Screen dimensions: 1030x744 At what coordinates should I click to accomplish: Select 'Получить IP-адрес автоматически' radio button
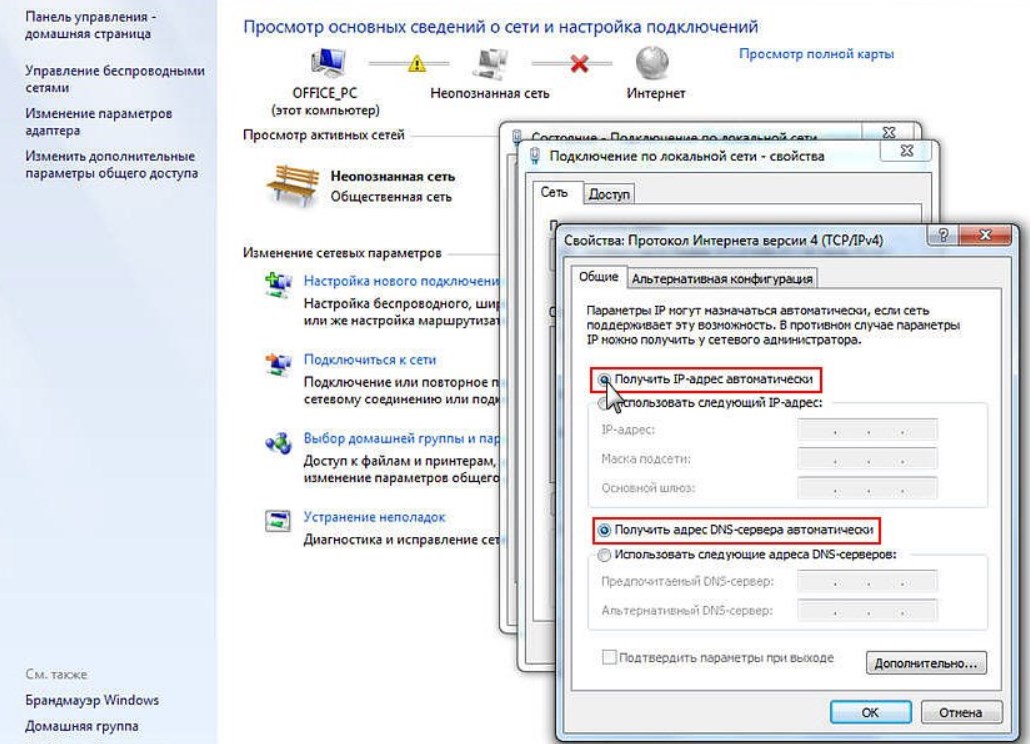click(604, 380)
